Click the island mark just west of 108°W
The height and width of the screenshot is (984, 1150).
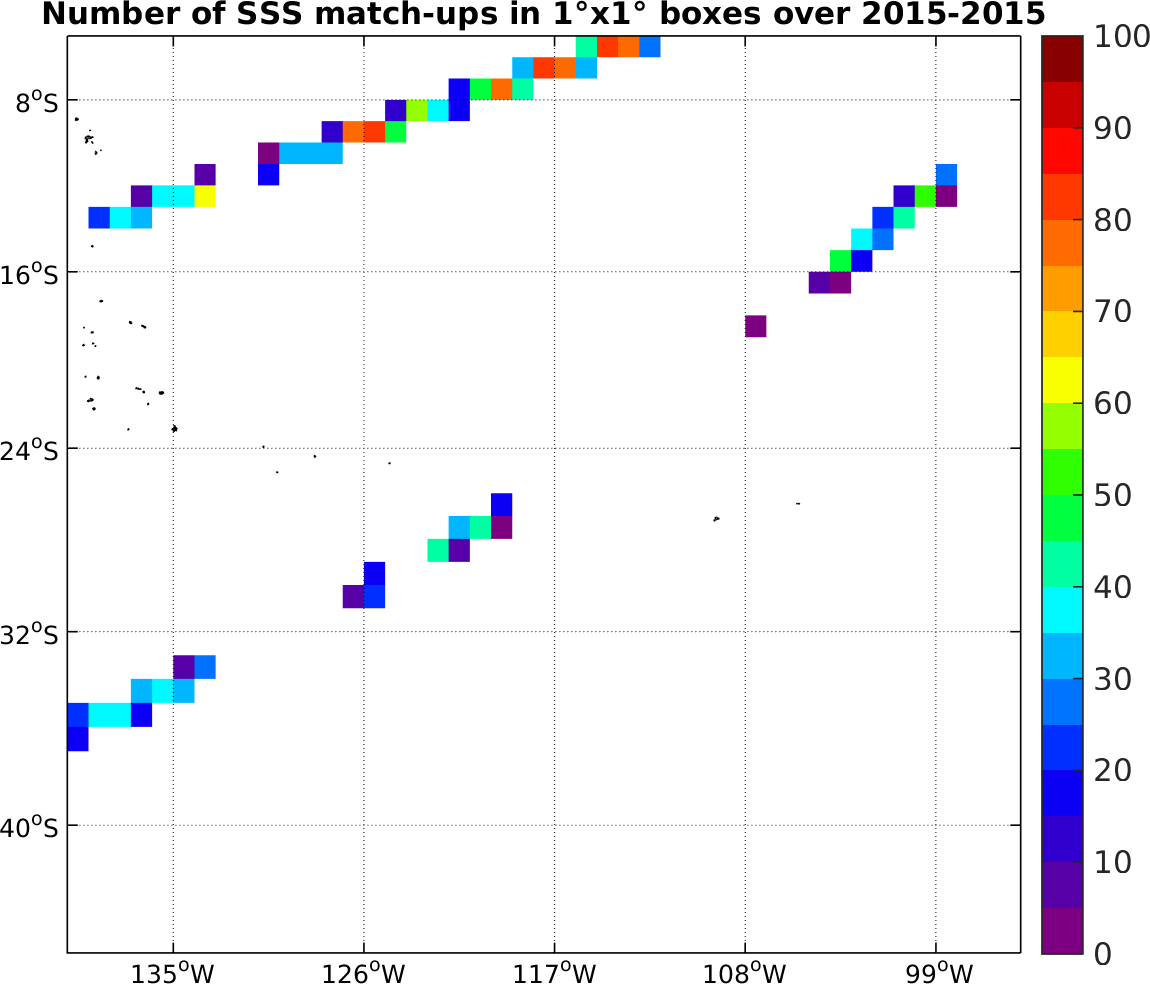(x=717, y=519)
